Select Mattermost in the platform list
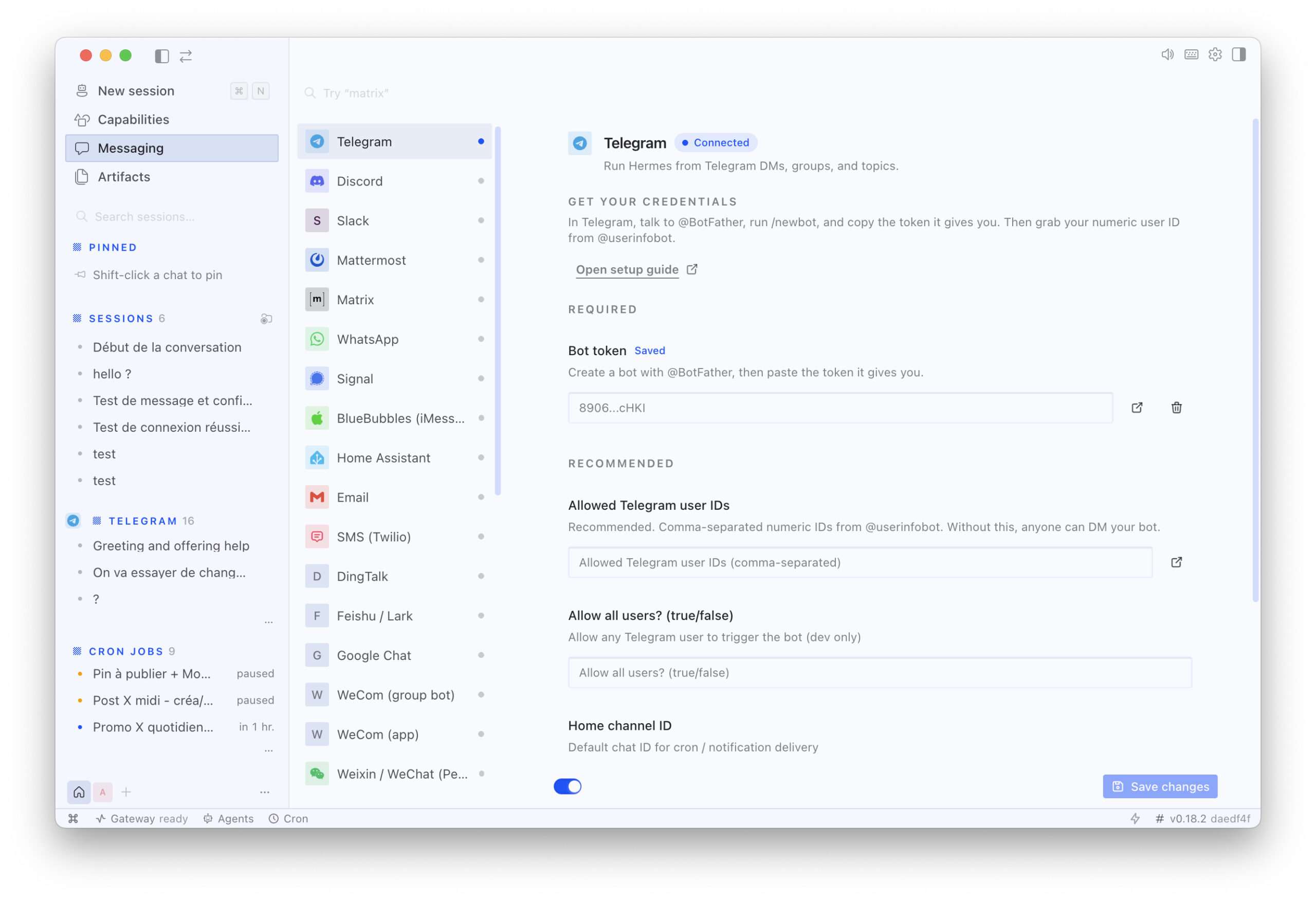 [x=395, y=260]
